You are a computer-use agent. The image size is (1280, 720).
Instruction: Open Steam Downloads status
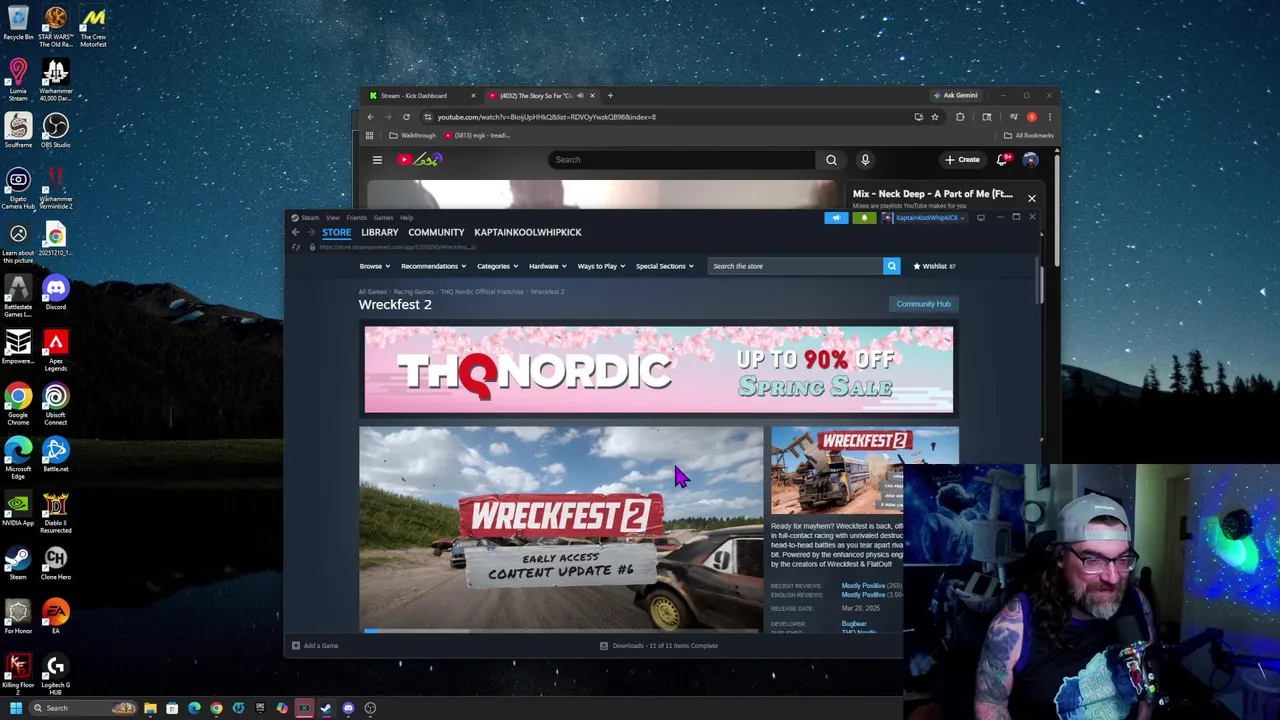tap(659, 646)
